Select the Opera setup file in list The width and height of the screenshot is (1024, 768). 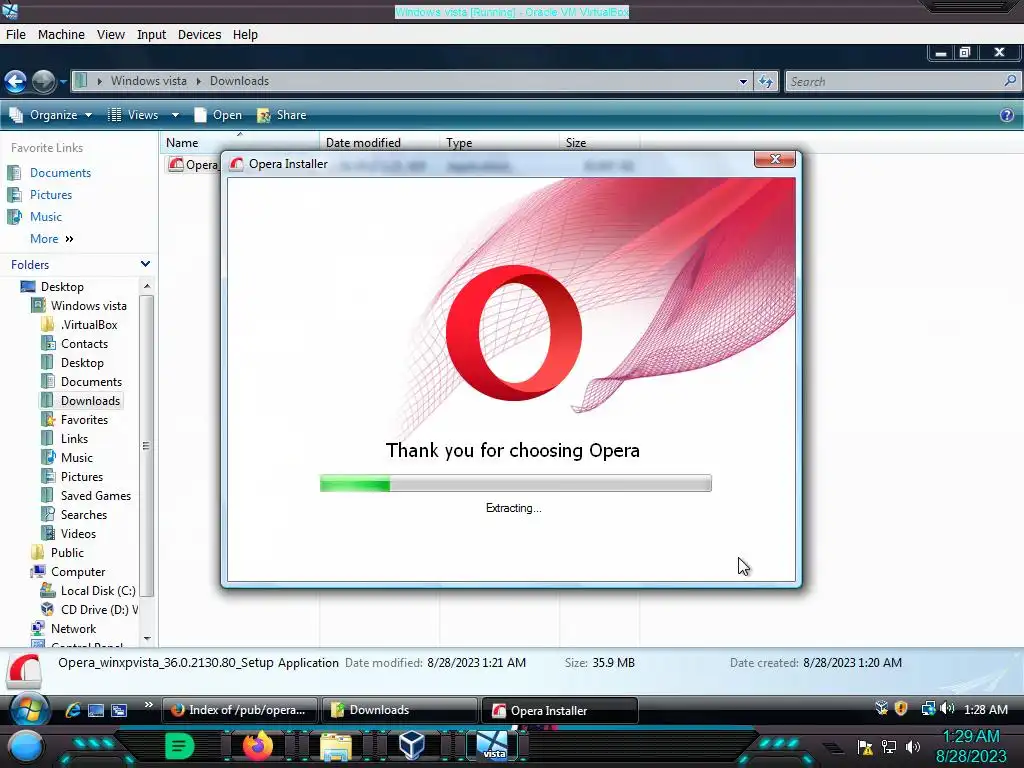point(193,165)
